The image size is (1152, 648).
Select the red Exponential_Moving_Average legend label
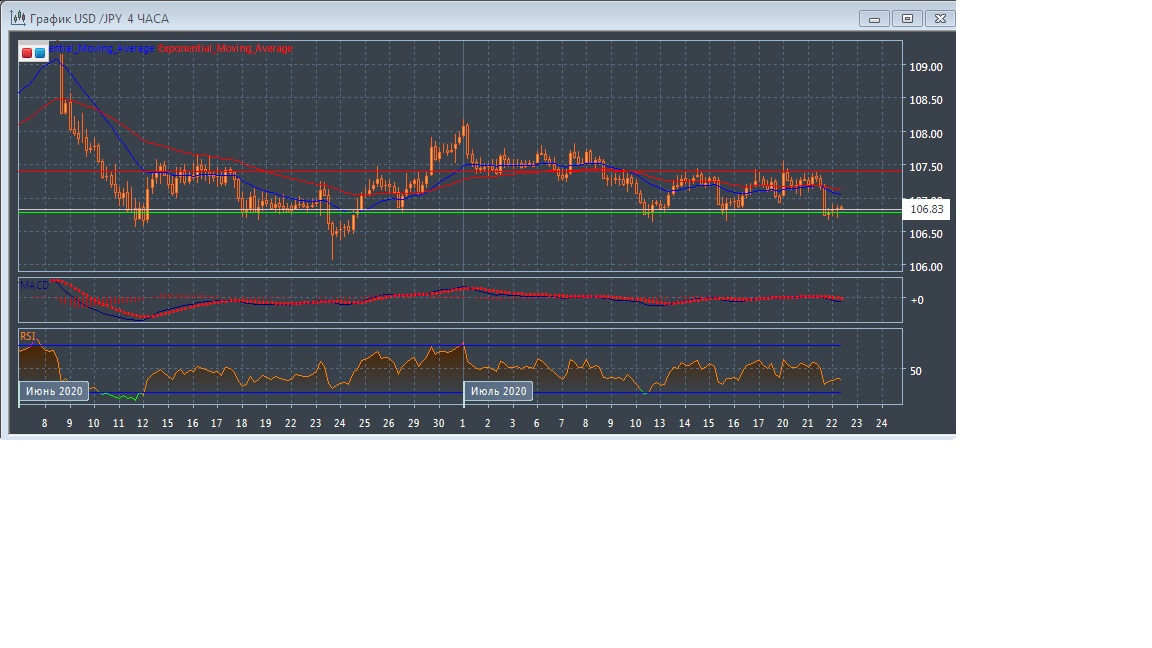[x=225, y=48]
